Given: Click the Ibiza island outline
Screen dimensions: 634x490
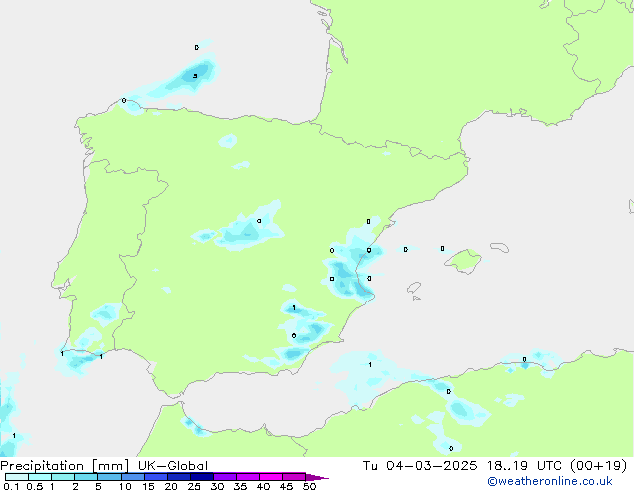Looking at the screenshot, I should [x=414, y=288].
